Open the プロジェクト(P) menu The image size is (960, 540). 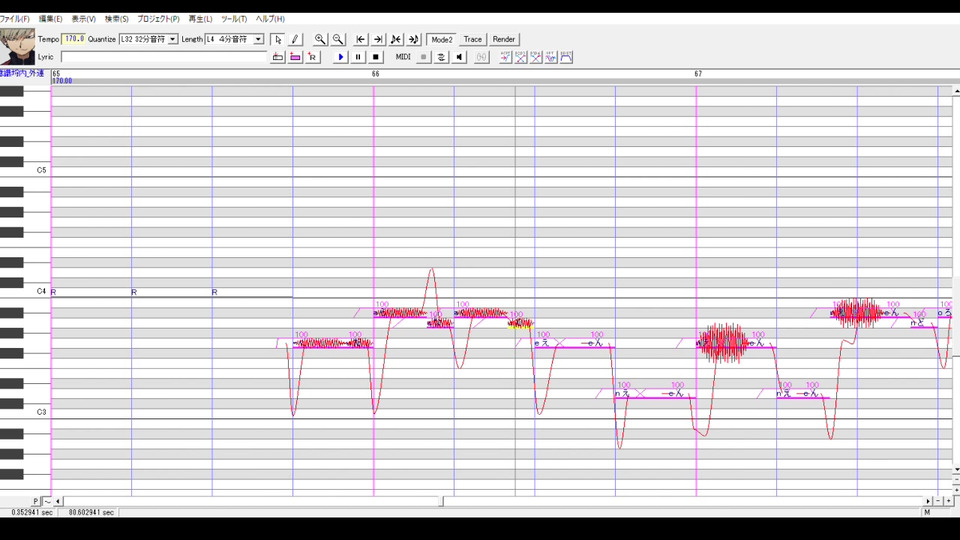[158, 19]
